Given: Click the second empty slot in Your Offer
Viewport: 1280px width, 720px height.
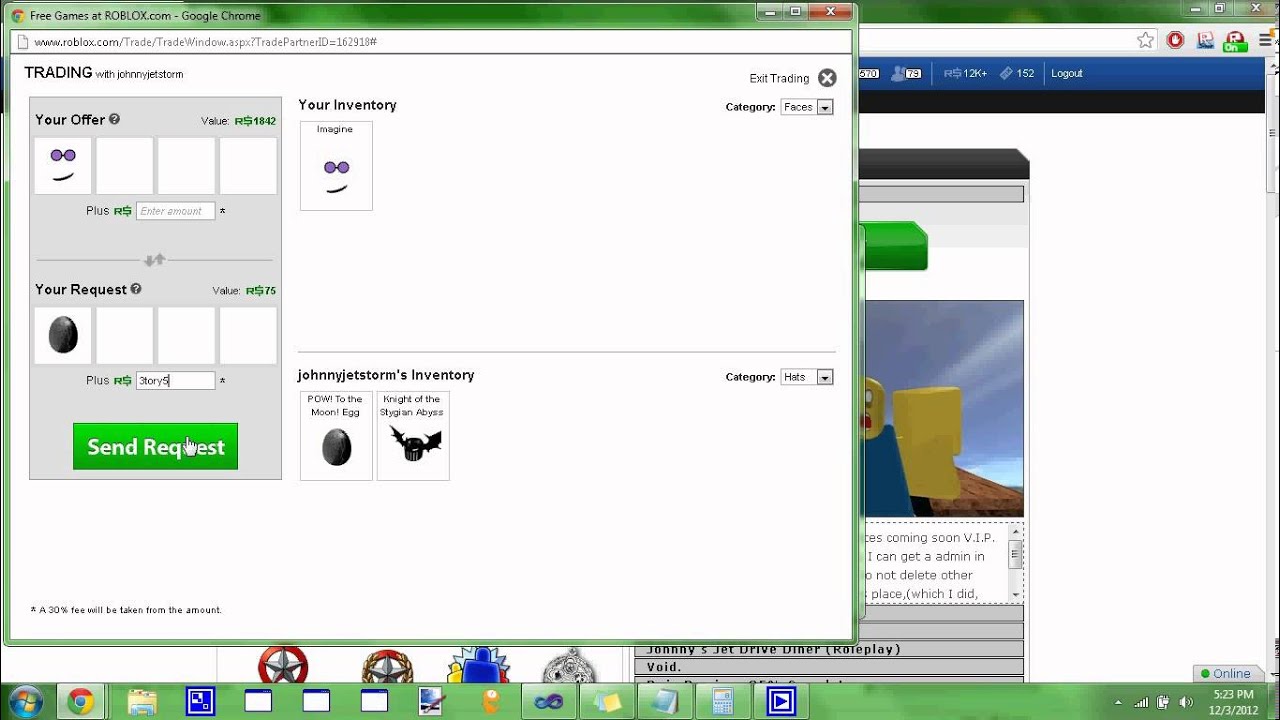Looking at the screenshot, I should pos(125,165).
